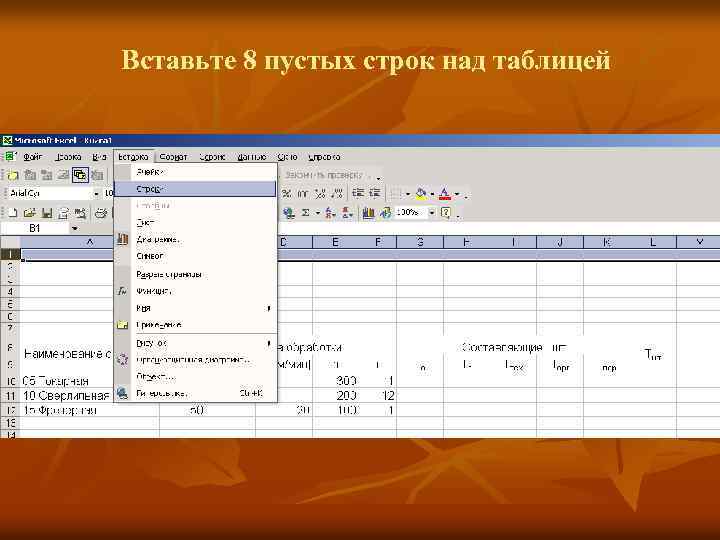Click the highlighted Reviewing toolbar button
This screenshot has width=720, height=540.
pyautogui.click(x=80, y=175)
